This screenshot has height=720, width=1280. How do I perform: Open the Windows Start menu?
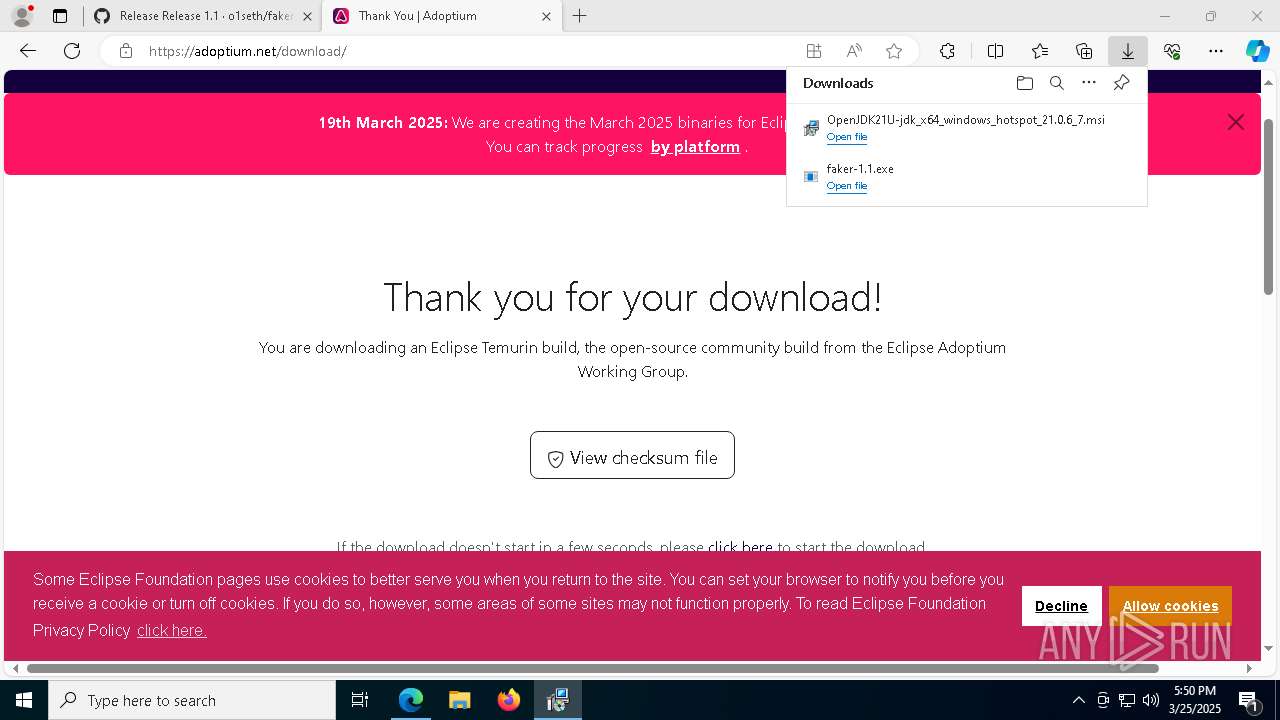24,700
